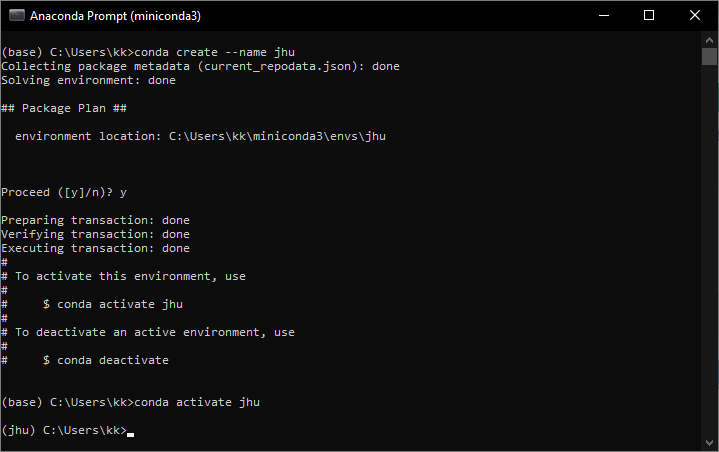Screen dimensions: 719x452
Task: Click the vertical scrollbar thumb
Action: click(x=709, y=56)
